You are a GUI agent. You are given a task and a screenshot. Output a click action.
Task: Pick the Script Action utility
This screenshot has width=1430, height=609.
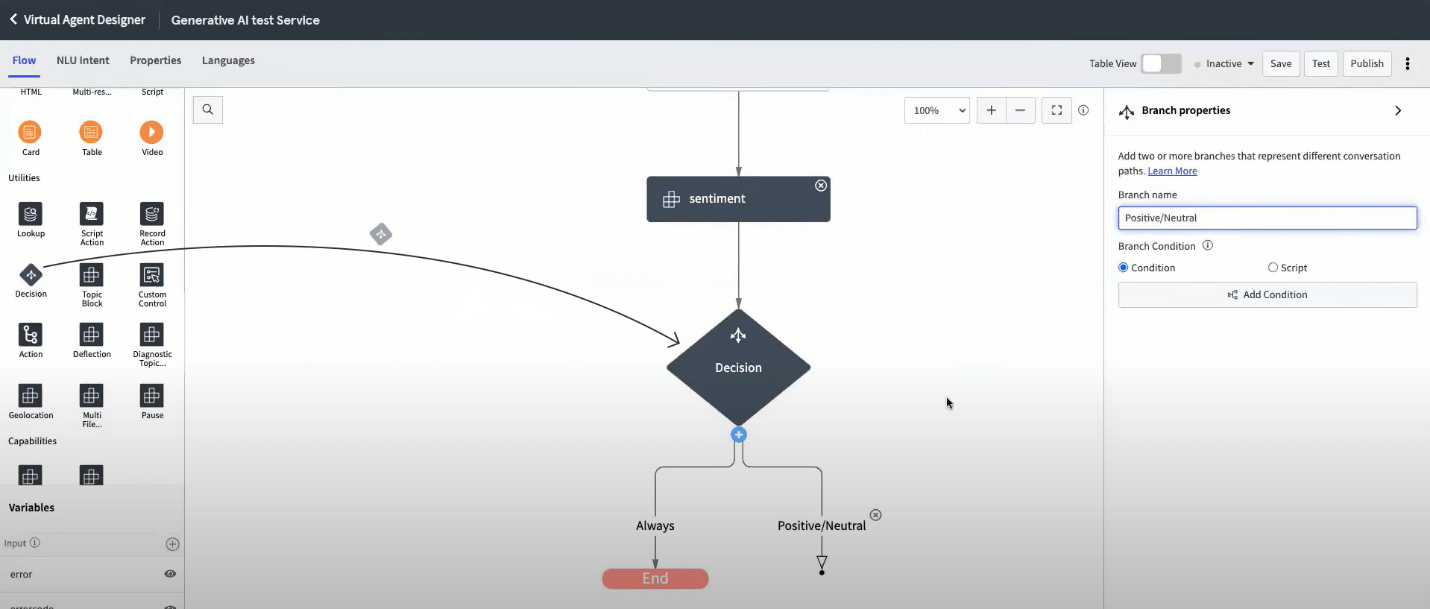click(91, 214)
